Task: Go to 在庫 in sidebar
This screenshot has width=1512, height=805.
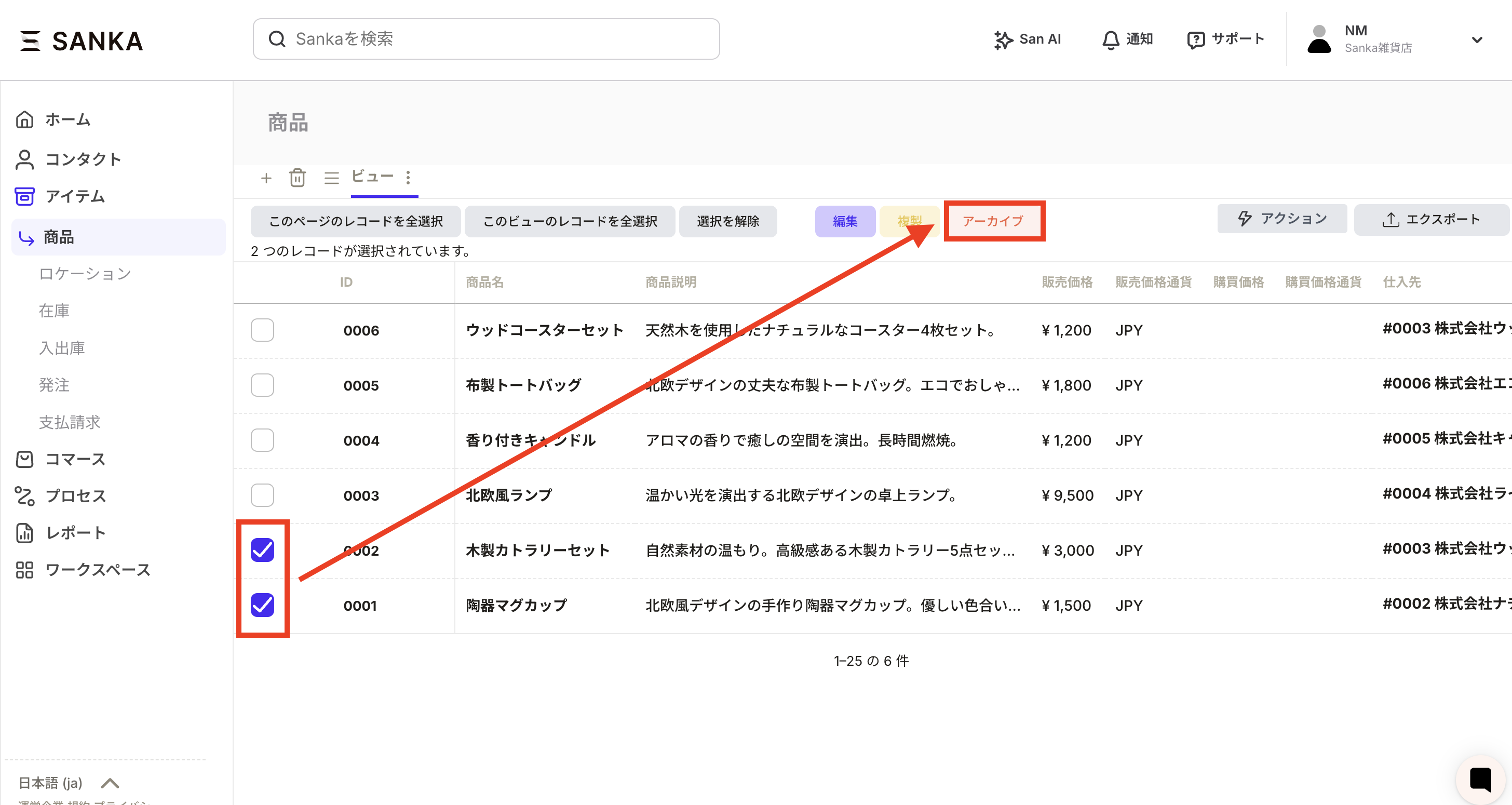Action: click(x=54, y=311)
